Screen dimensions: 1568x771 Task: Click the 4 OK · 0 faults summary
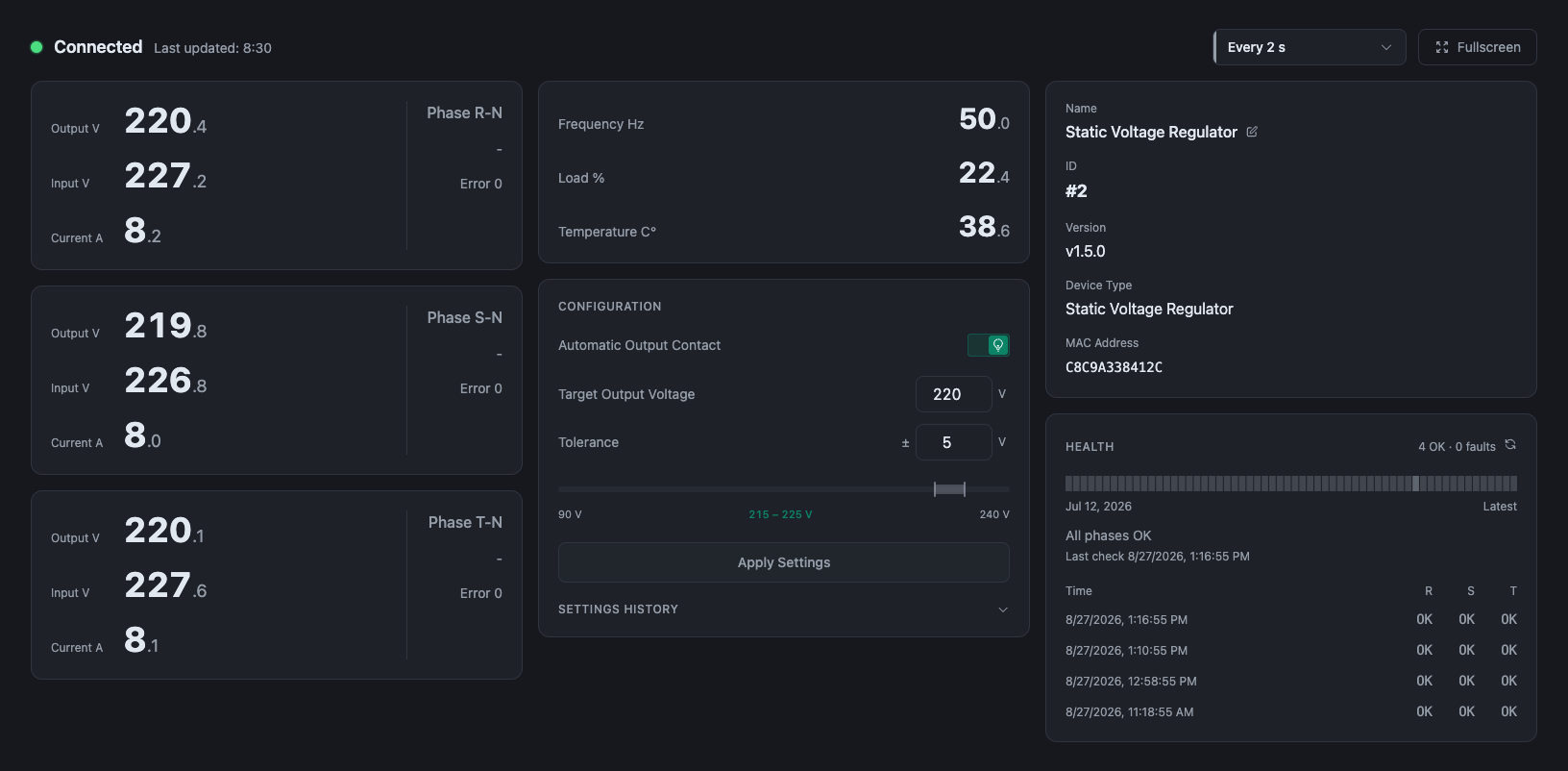(1457, 446)
